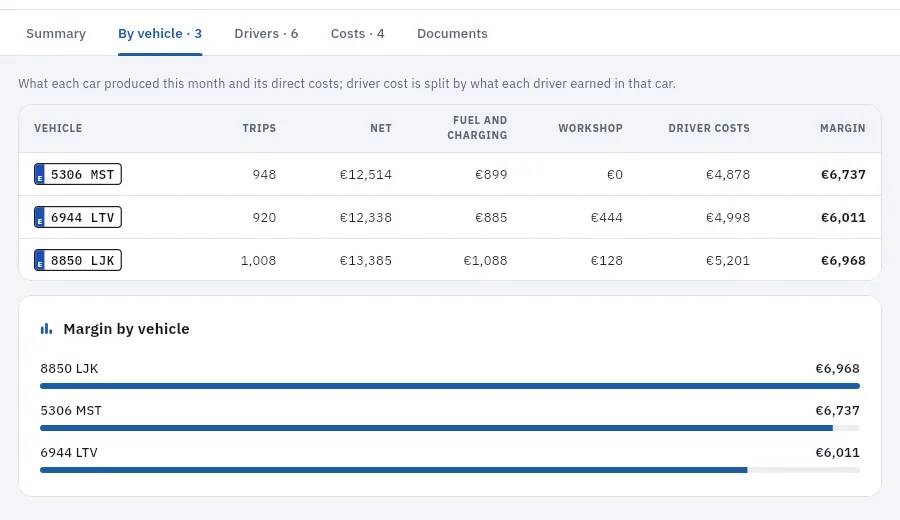Image resolution: width=900 pixels, height=520 pixels.
Task: Click the chart value €6,968
Action: click(x=837, y=368)
